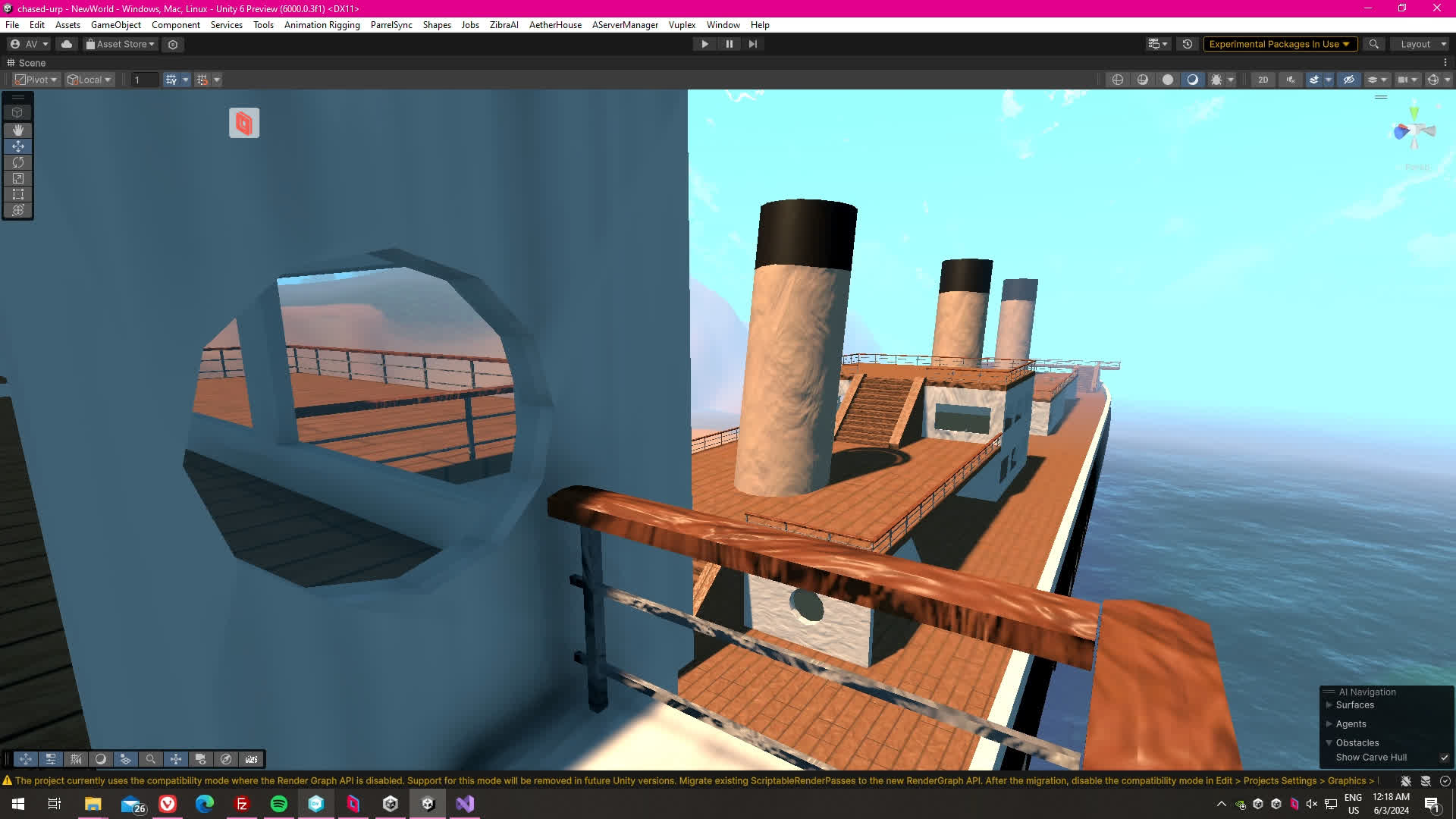The image size is (1456, 819).
Task: Open the Layout selector button
Action: pyautogui.click(x=1419, y=44)
